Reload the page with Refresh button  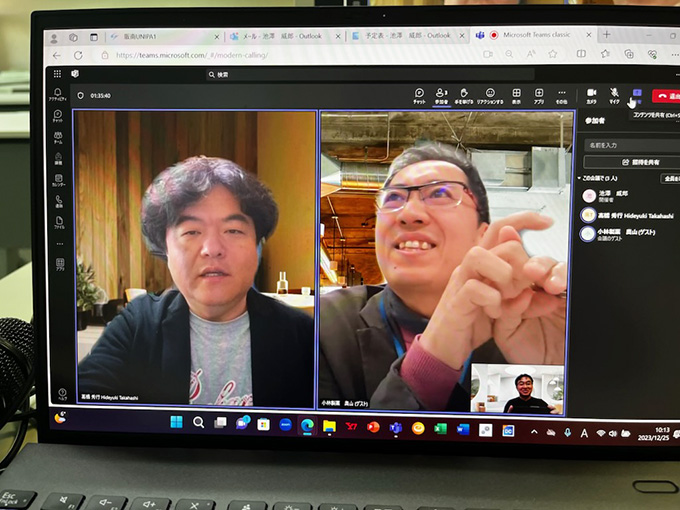click(x=78, y=56)
